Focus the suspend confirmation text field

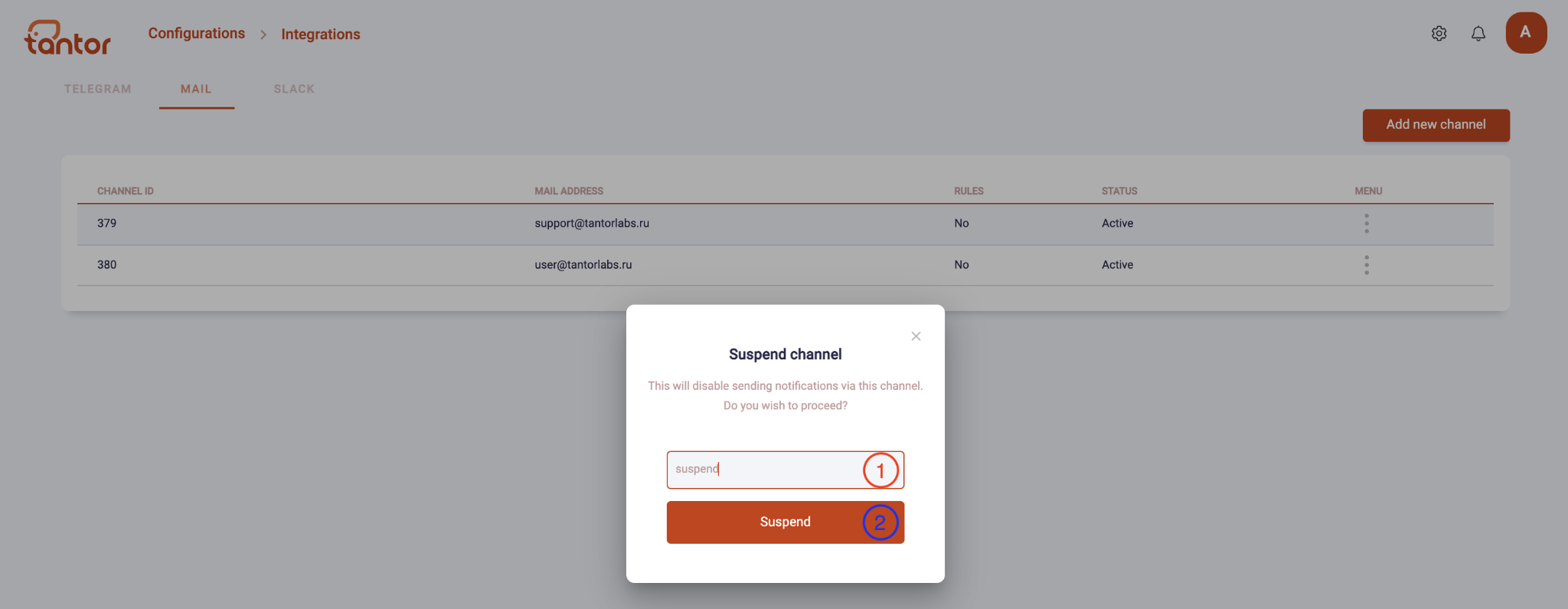[786, 470]
